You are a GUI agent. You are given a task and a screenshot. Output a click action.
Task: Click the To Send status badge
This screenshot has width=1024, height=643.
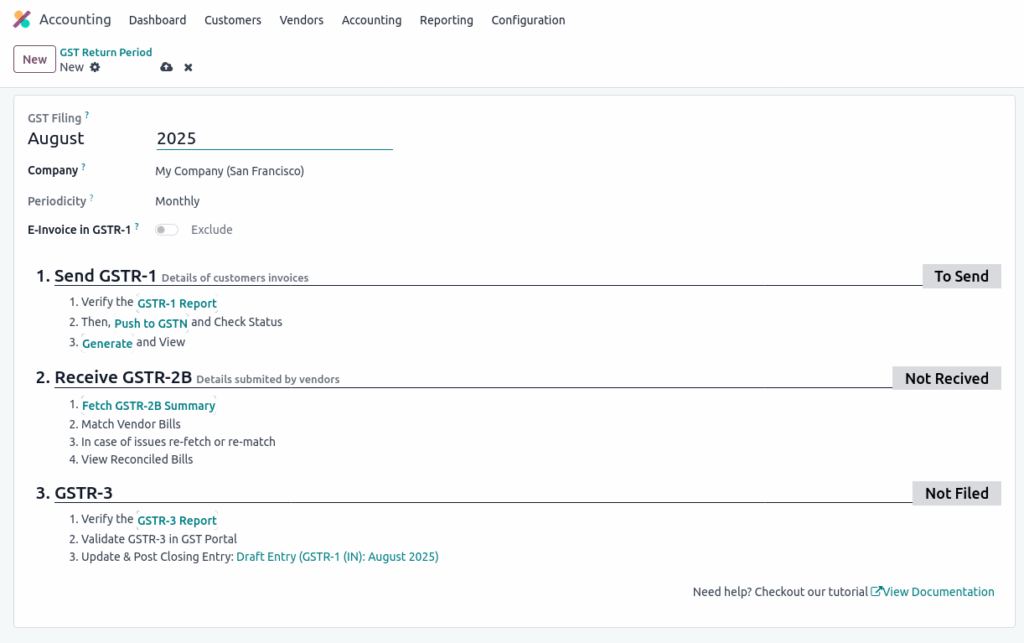[x=961, y=276]
